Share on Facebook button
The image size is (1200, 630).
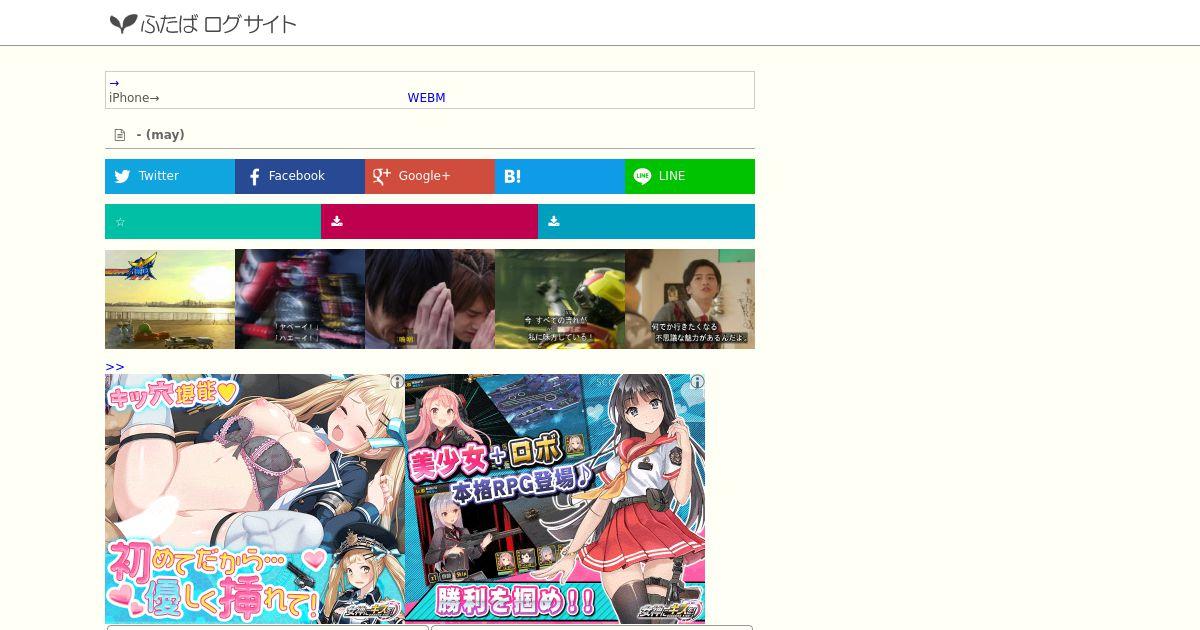tap(300, 176)
